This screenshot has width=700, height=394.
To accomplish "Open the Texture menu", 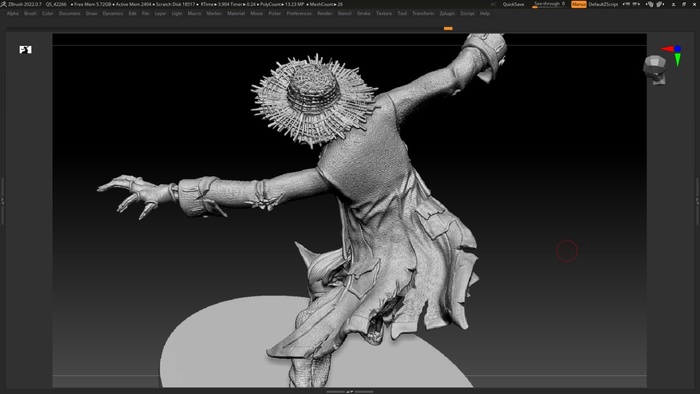I will pyautogui.click(x=384, y=13).
